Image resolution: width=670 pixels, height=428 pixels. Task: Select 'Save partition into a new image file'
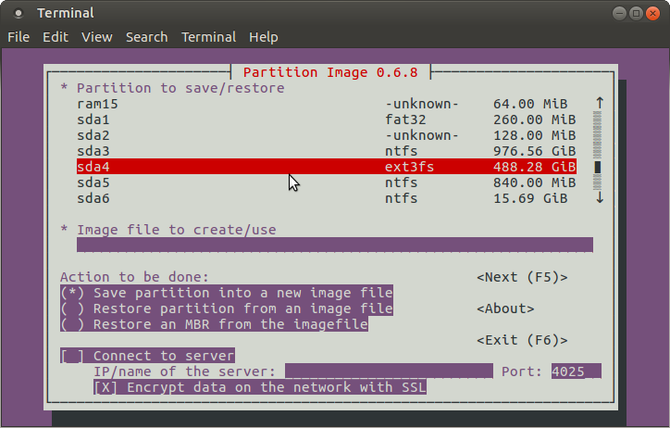click(x=226, y=293)
